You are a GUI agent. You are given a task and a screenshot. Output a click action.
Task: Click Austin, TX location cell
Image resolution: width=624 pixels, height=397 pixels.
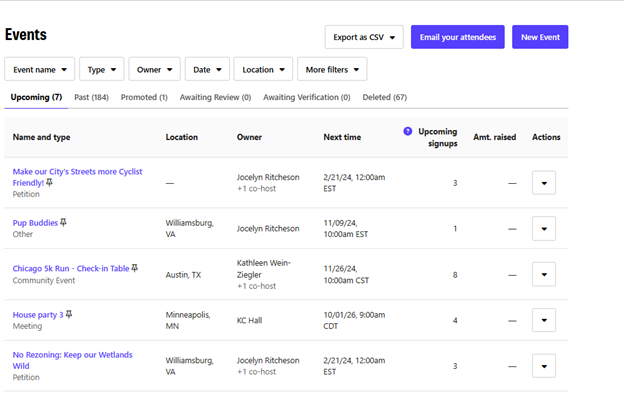(183, 275)
